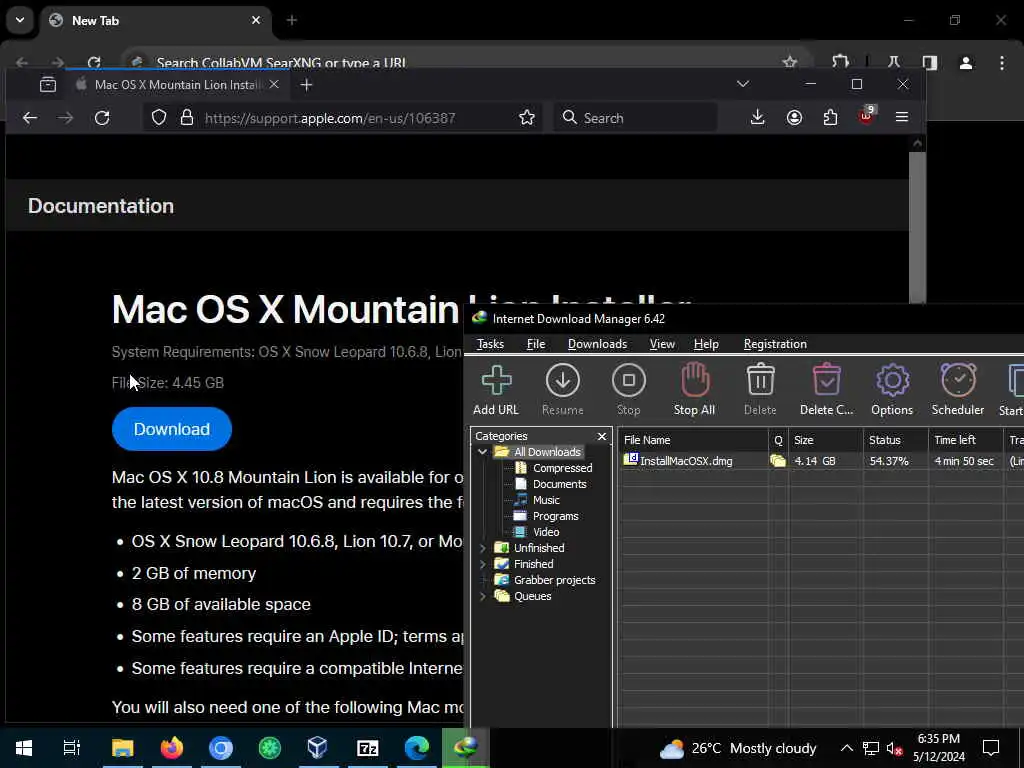1024x768 pixels.
Task: Open a new tab in Firefox
Action: tap(306, 85)
